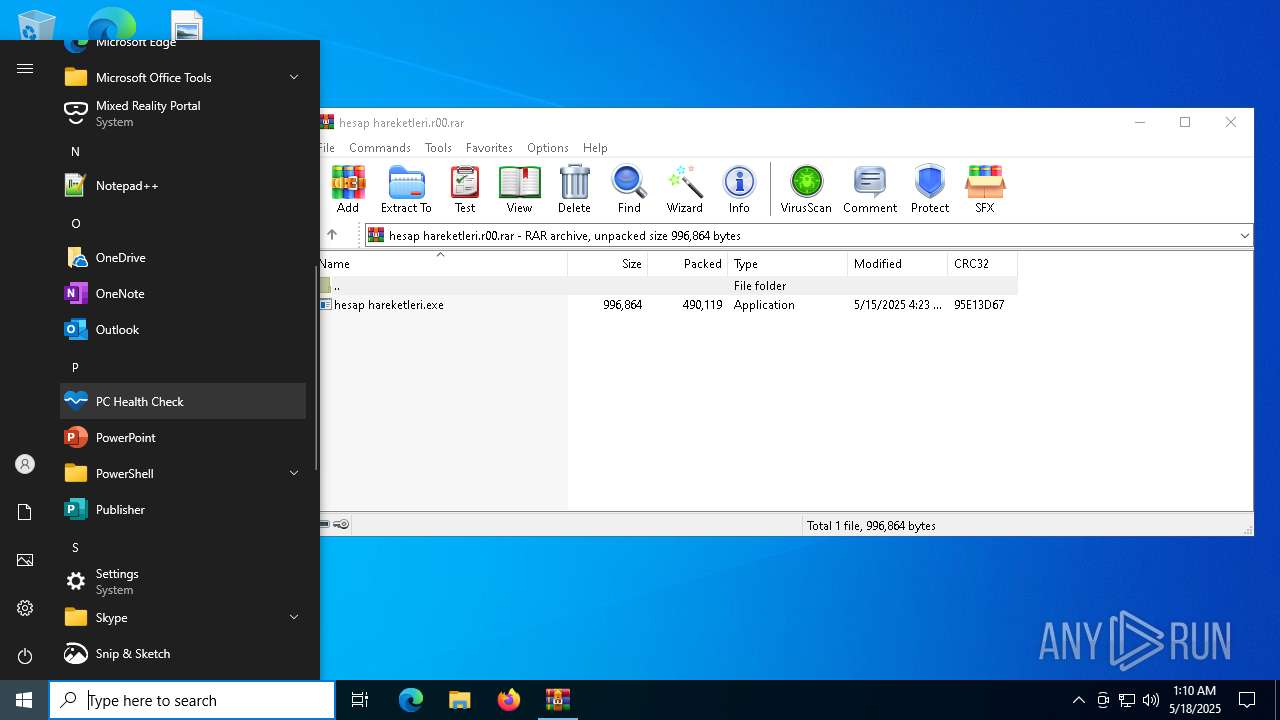Select hesap hareketleri.exe file row
This screenshot has height=720, width=1280.
click(668, 305)
